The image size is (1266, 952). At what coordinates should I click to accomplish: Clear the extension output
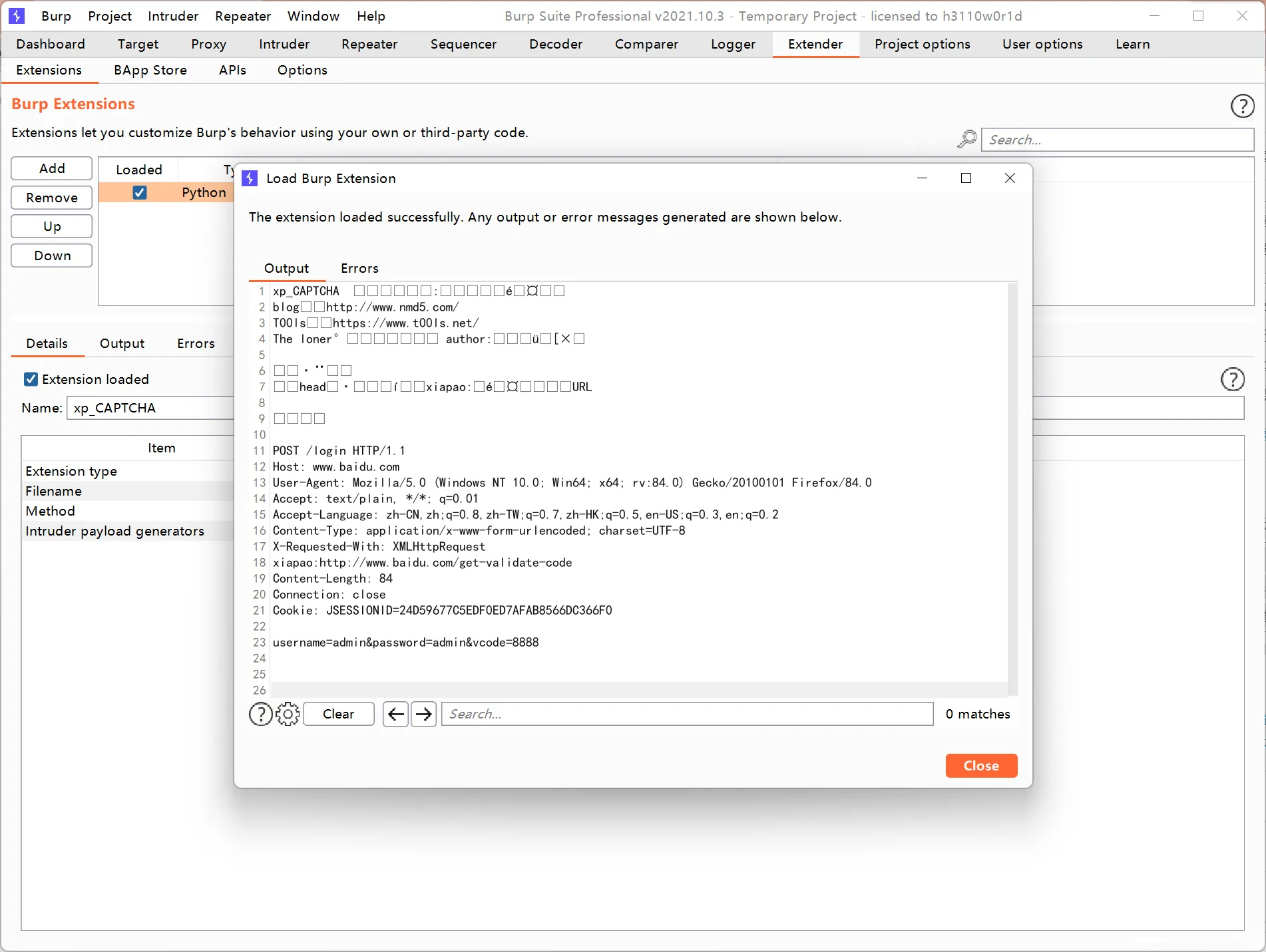coord(338,714)
